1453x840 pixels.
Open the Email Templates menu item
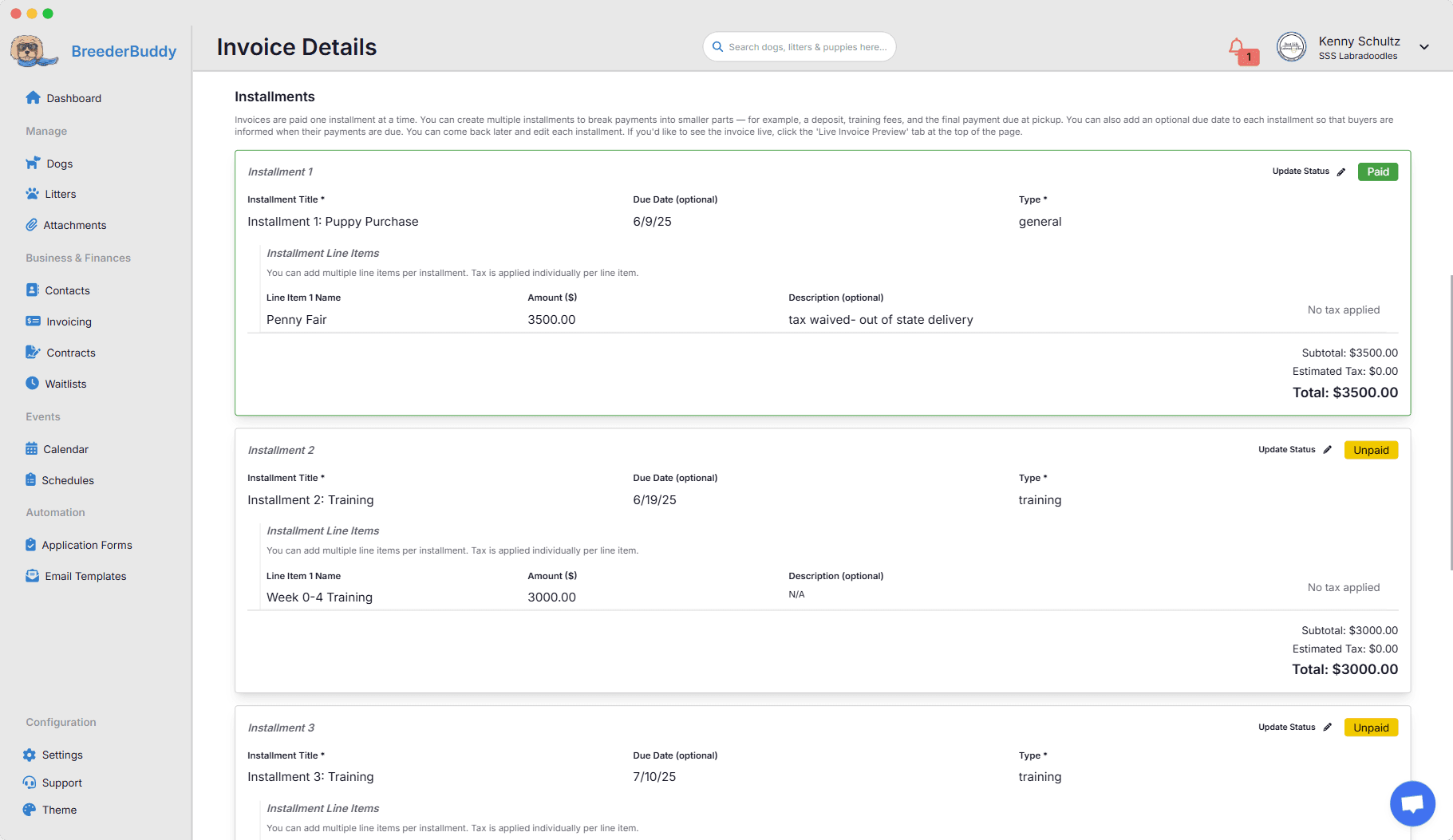pos(76,576)
